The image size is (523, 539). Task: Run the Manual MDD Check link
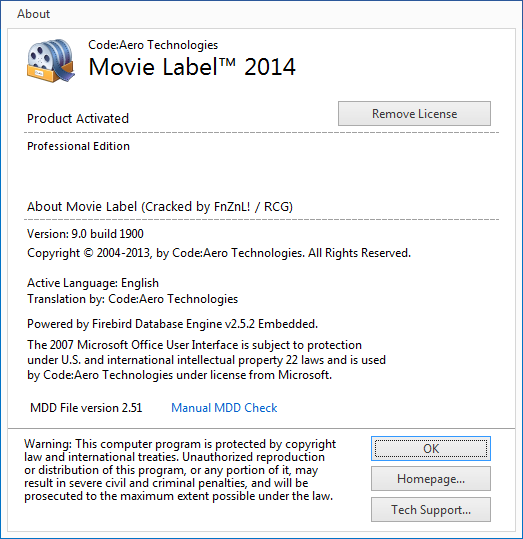(224, 408)
